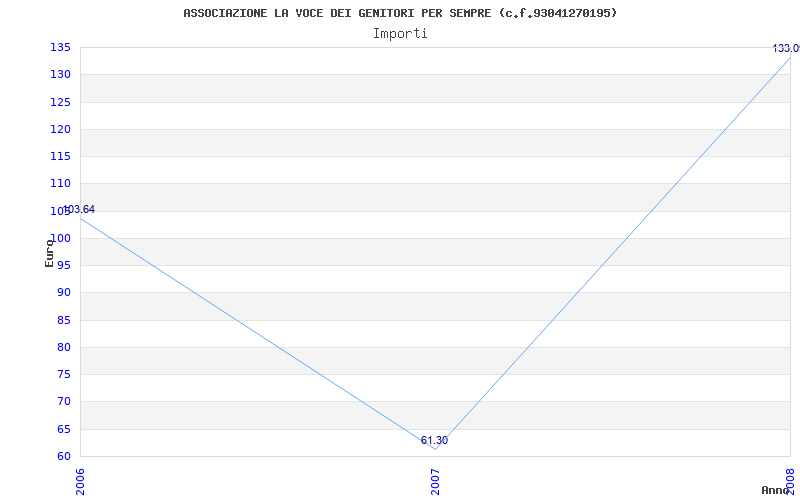The height and width of the screenshot is (500, 800).
Task: Click the 70 y-axis tick label
Action: pos(63,402)
